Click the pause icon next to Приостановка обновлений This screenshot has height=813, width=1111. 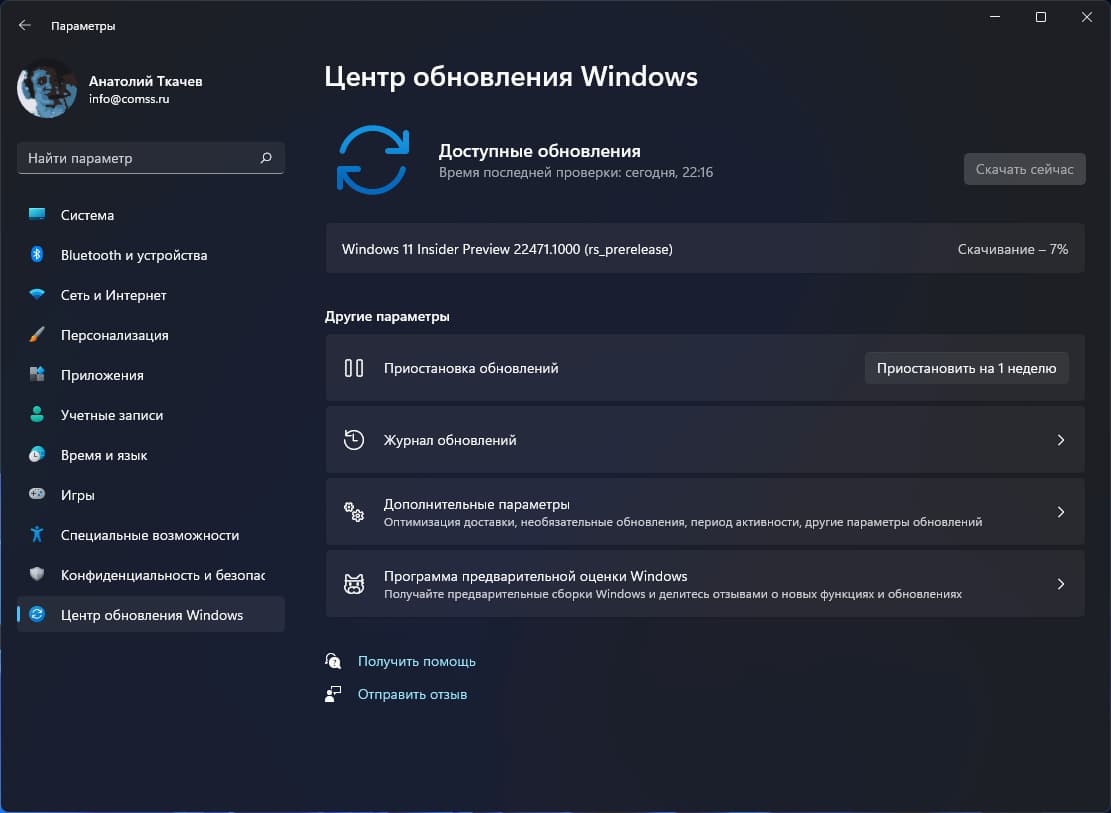[353, 368]
